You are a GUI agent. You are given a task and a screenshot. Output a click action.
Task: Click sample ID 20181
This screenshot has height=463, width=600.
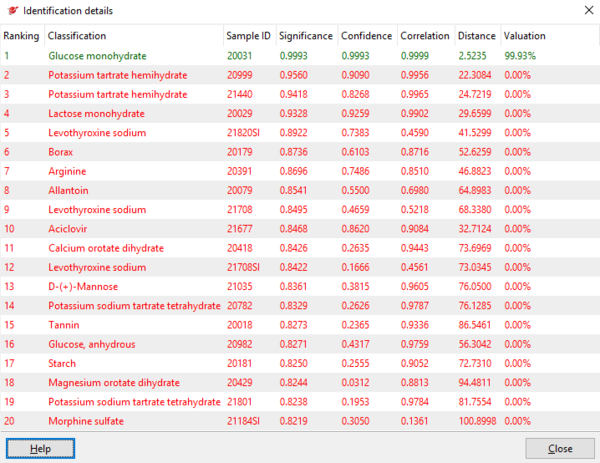point(240,364)
